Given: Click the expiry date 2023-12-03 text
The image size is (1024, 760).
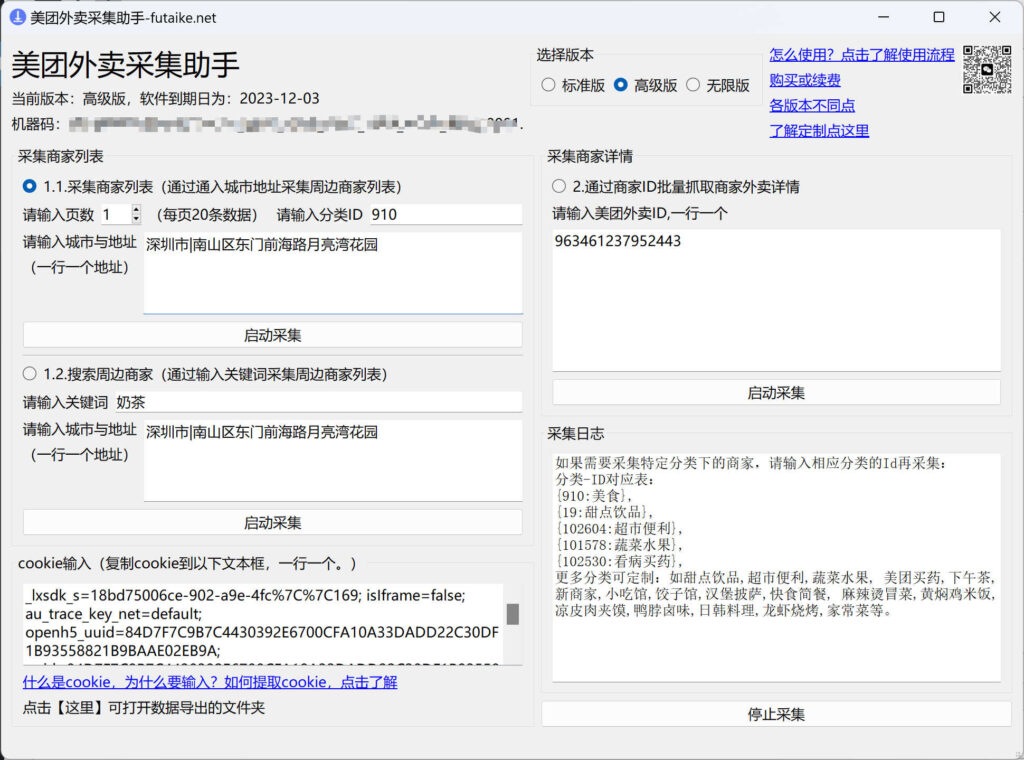Looking at the screenshot, I should [x=280, y=99].
